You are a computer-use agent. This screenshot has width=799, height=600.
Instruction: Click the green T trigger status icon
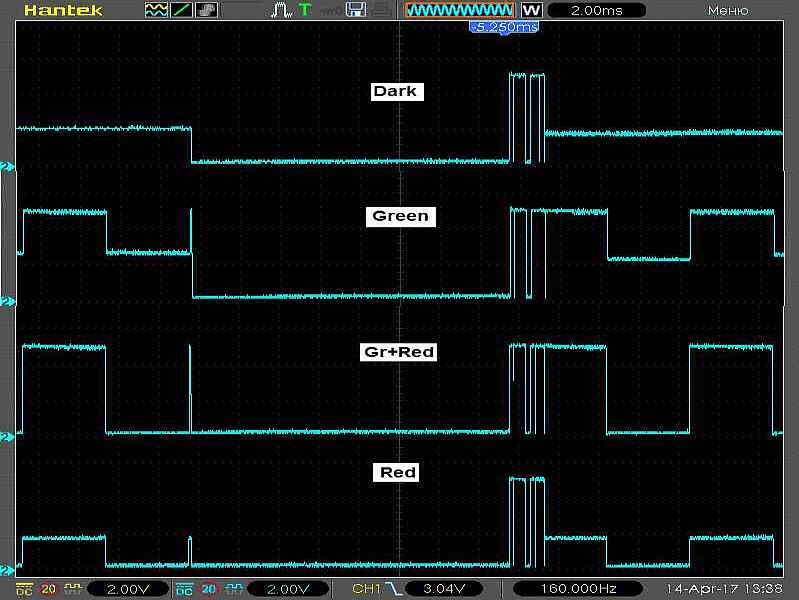(305, 10)
